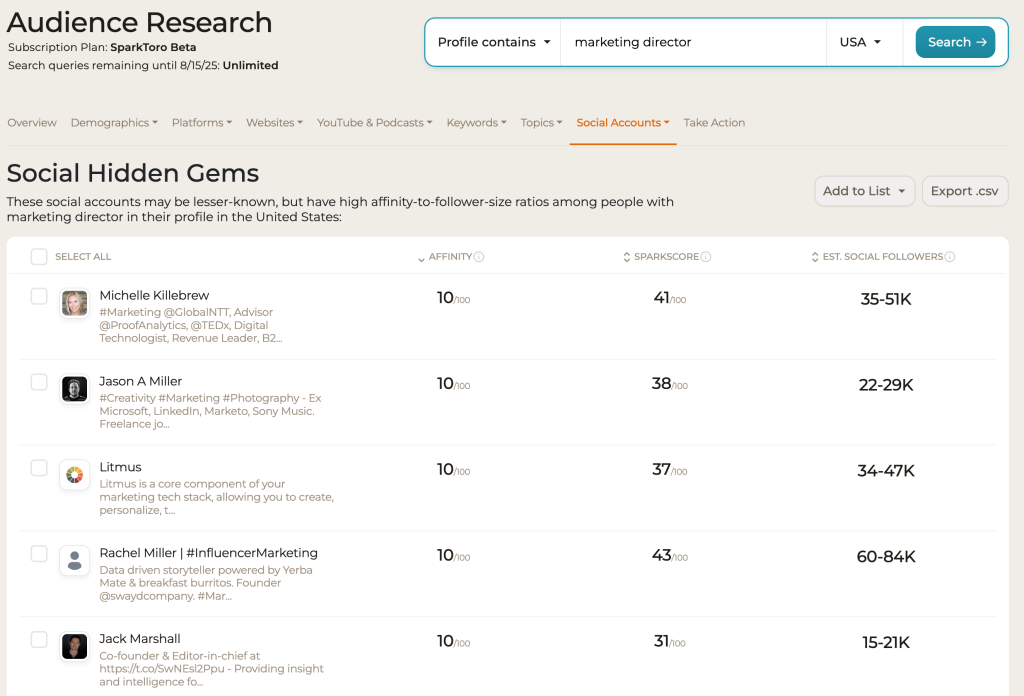Click Jack Marshall's SparkScore 31
This screenshot has width=1024, height=696.
coord(669,641)
